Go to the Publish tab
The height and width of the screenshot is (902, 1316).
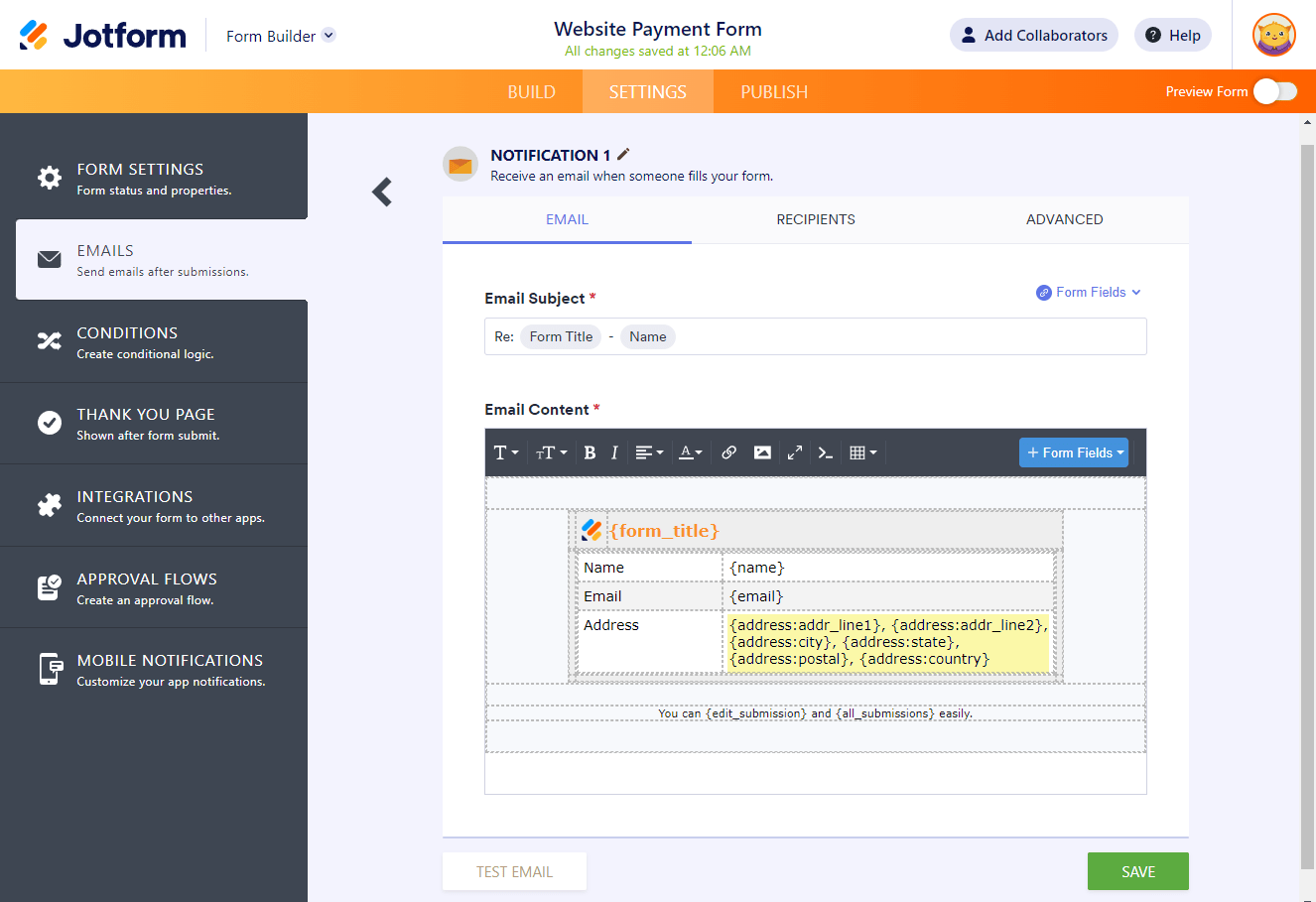pos(773,91)
